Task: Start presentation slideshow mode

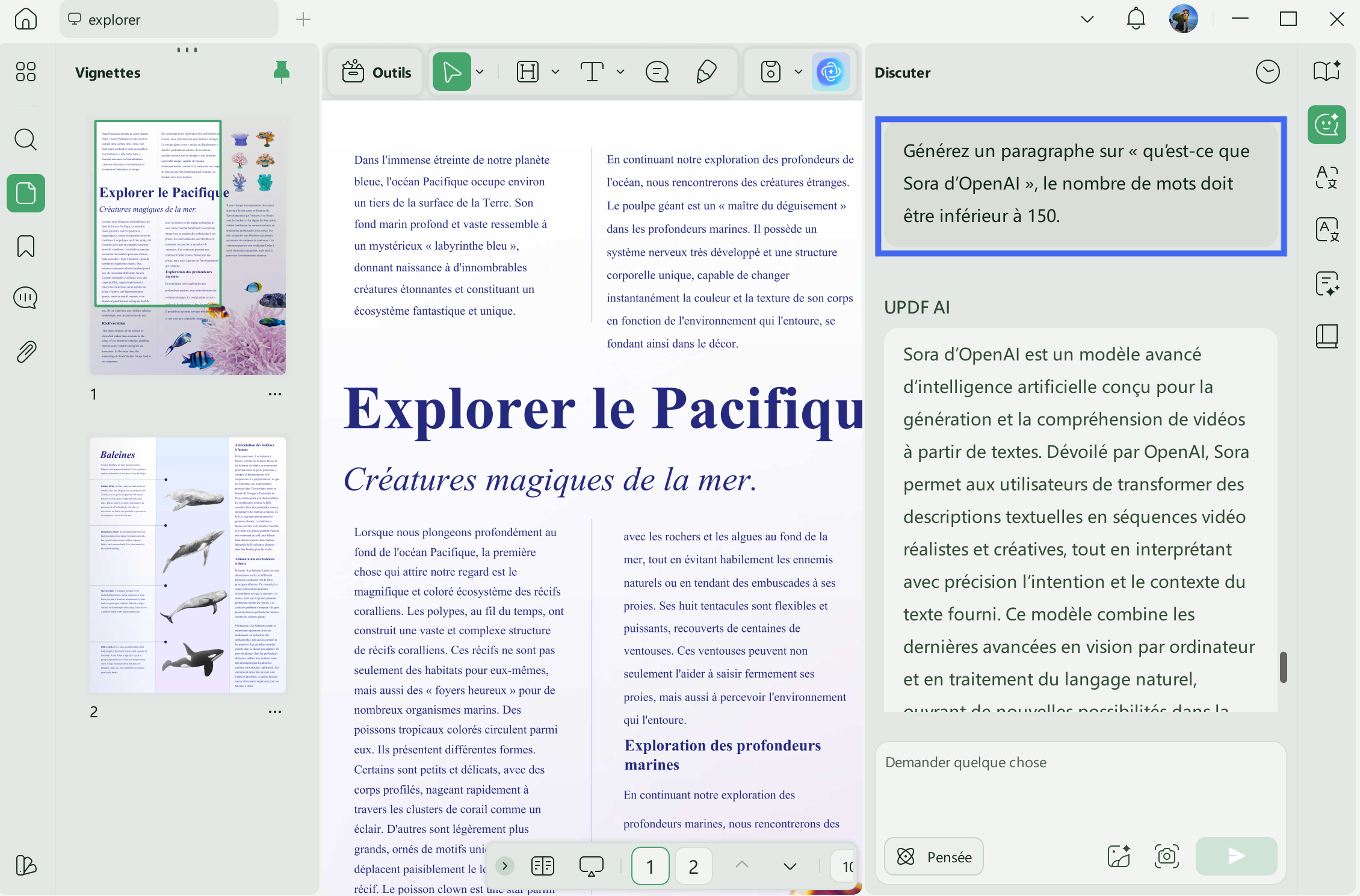Action: coord(591,866)
